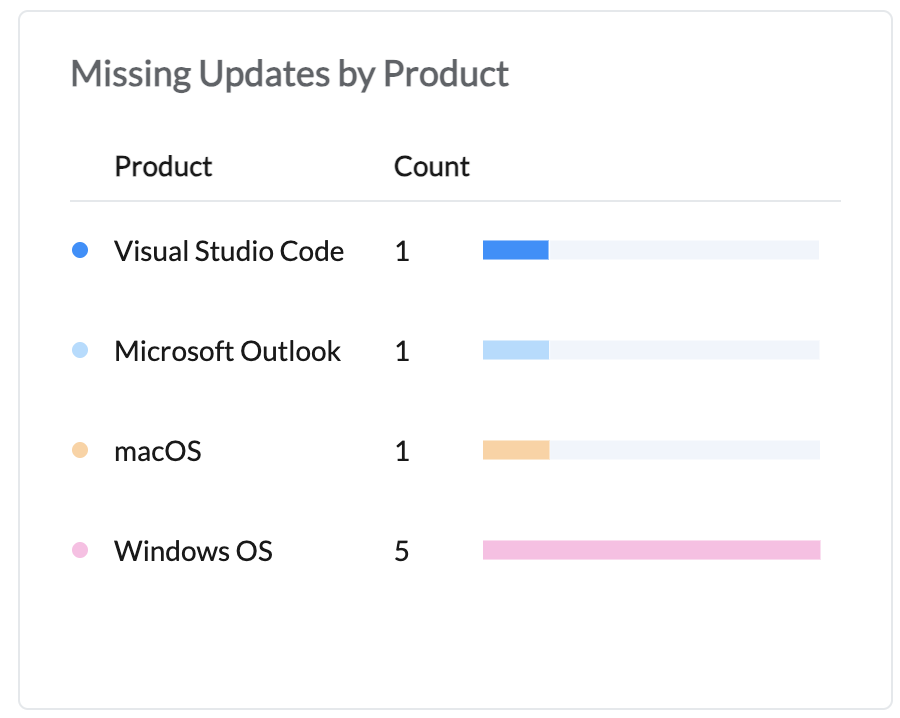Click the blue dot beside Visual Studio Code
The width and height of the screenshot is (900, 718).
tap(81, 250)
